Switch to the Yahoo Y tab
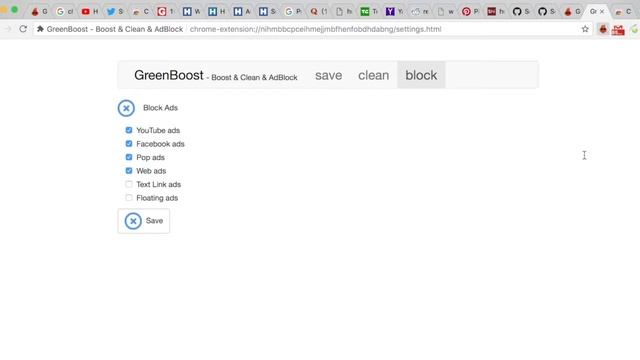Screen dimensions: 640x360 click(x=394, y=11)
